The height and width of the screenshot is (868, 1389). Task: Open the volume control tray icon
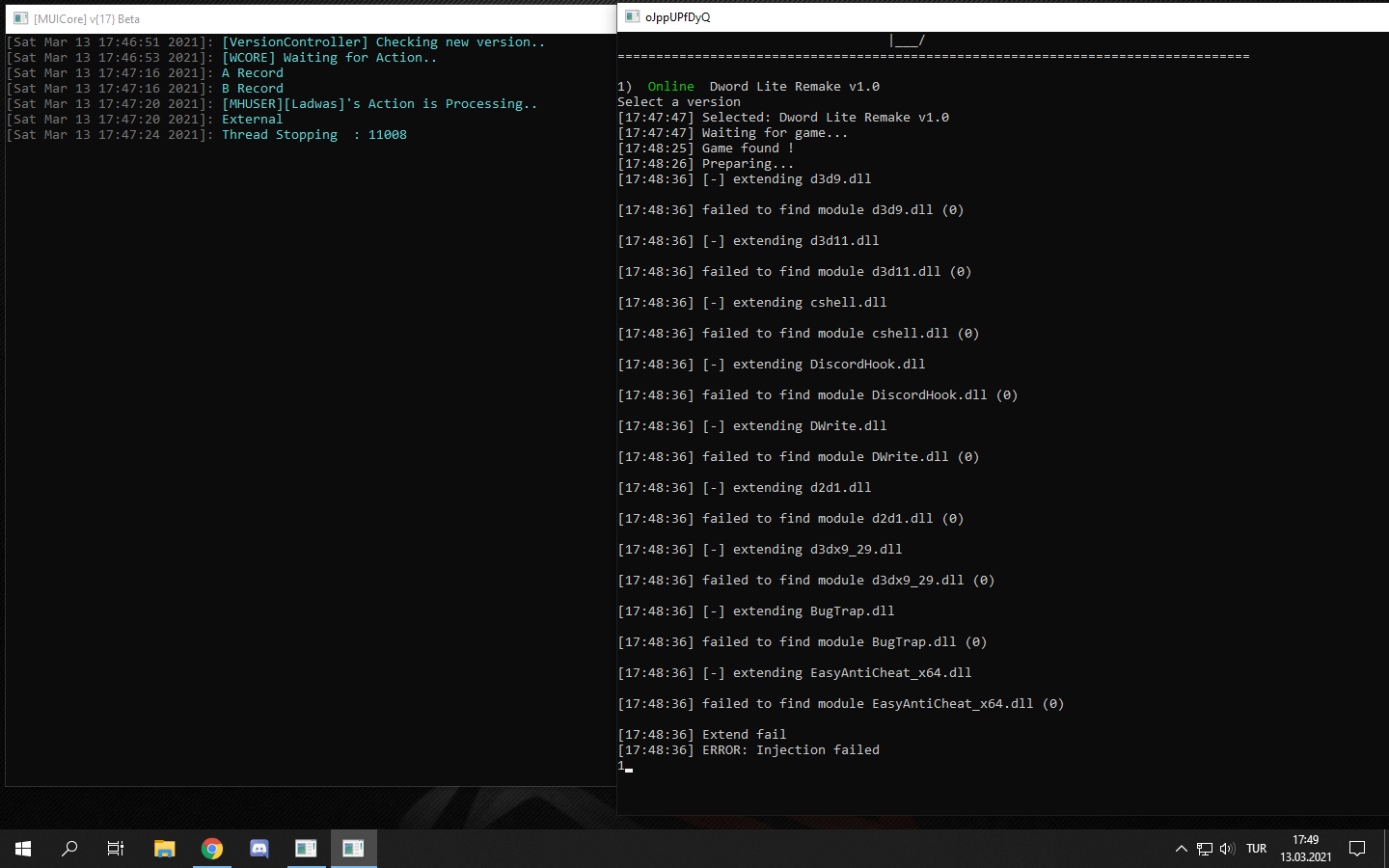click(1227, 849)
